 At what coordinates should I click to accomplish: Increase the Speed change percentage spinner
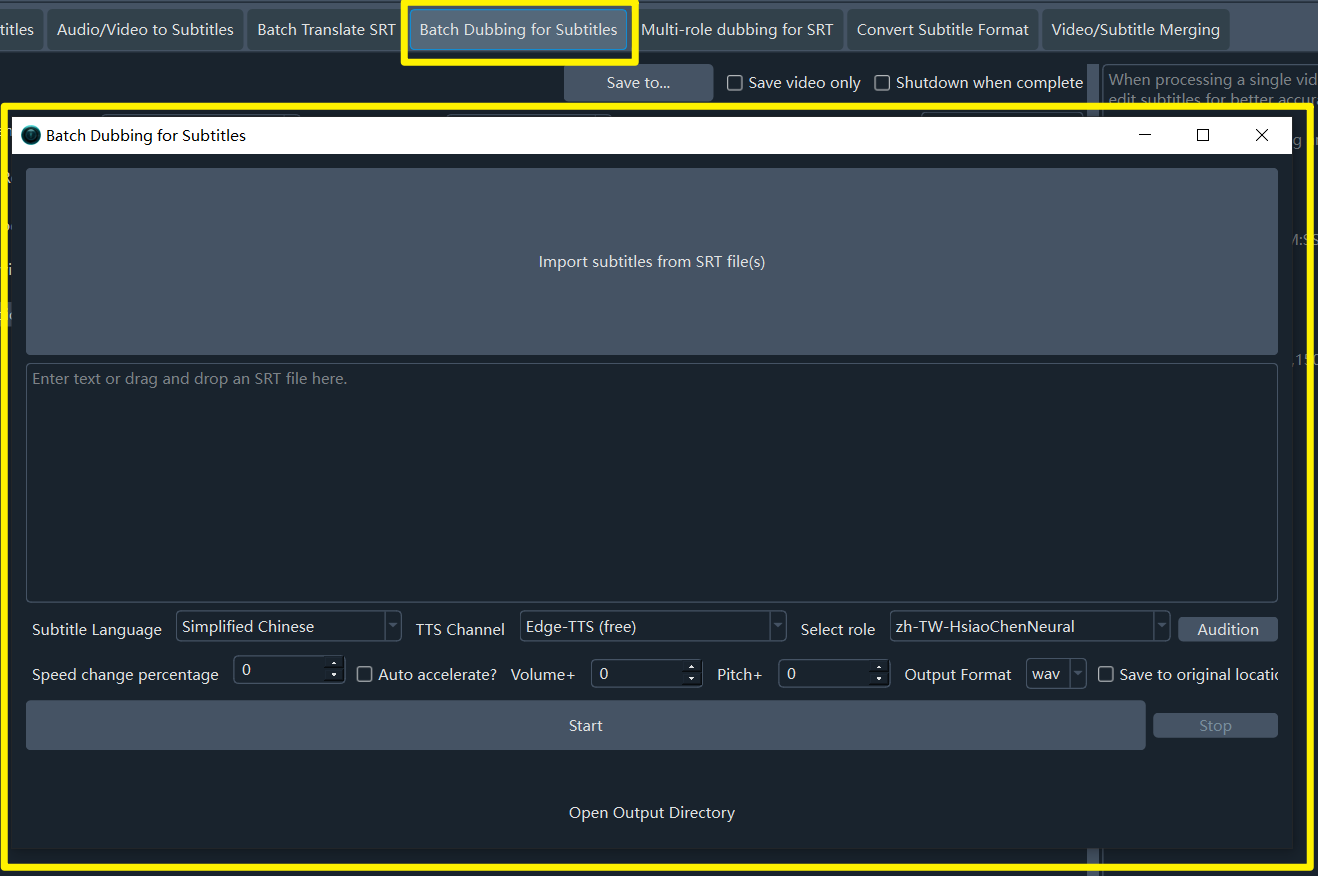(334, 664)
